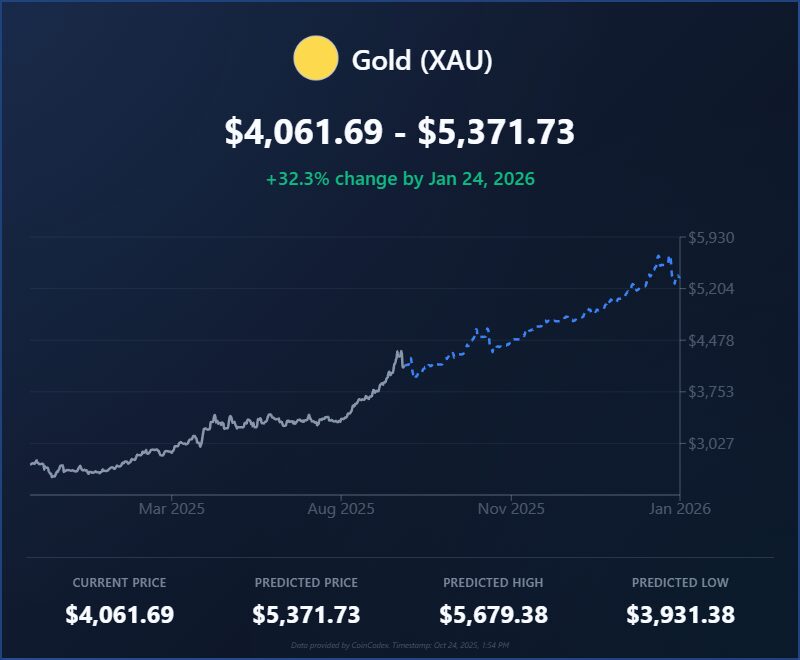Click the $3,753 y-axis label

[x=712, y=392]
